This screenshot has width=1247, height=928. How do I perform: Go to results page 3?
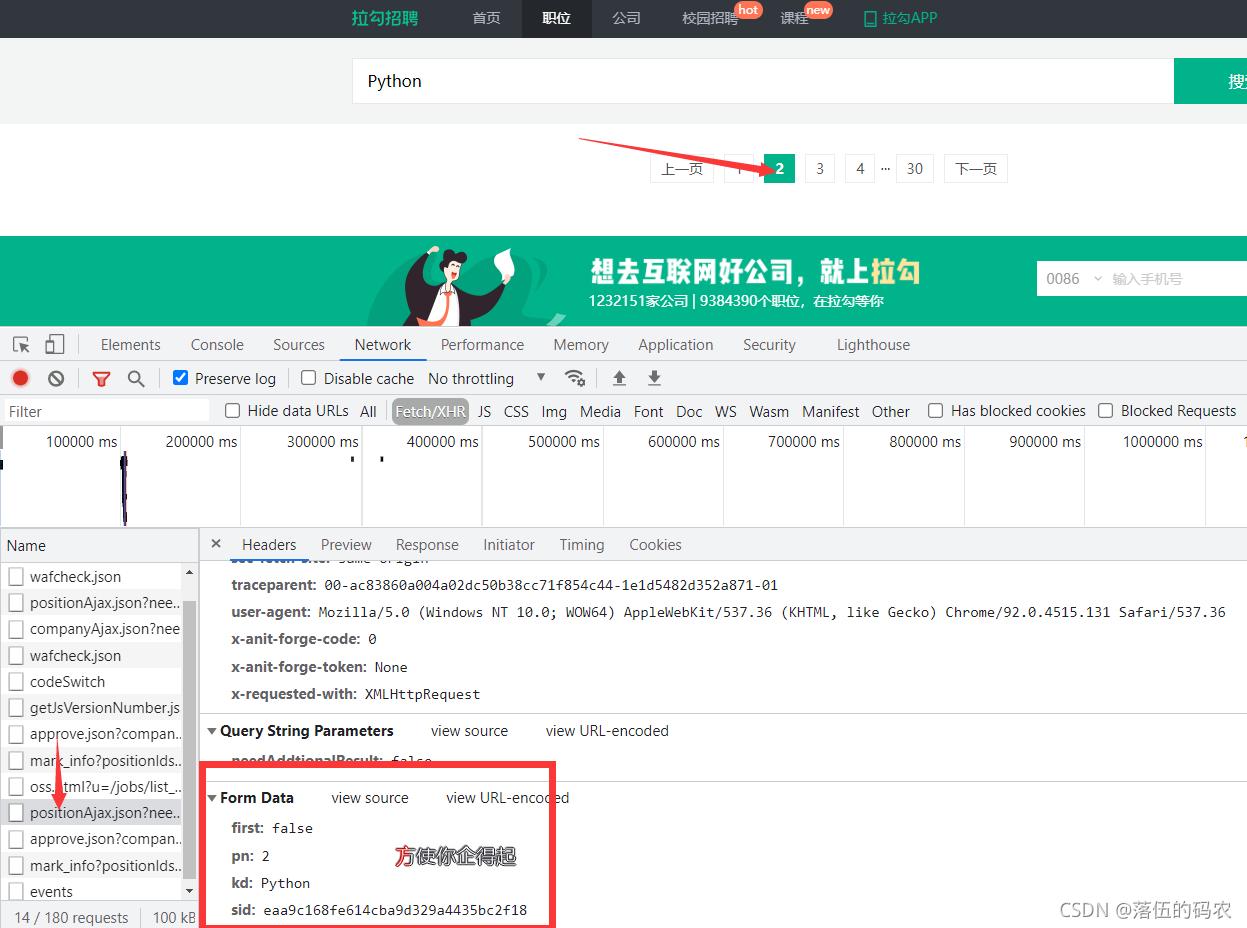click(x=819, y=168)
